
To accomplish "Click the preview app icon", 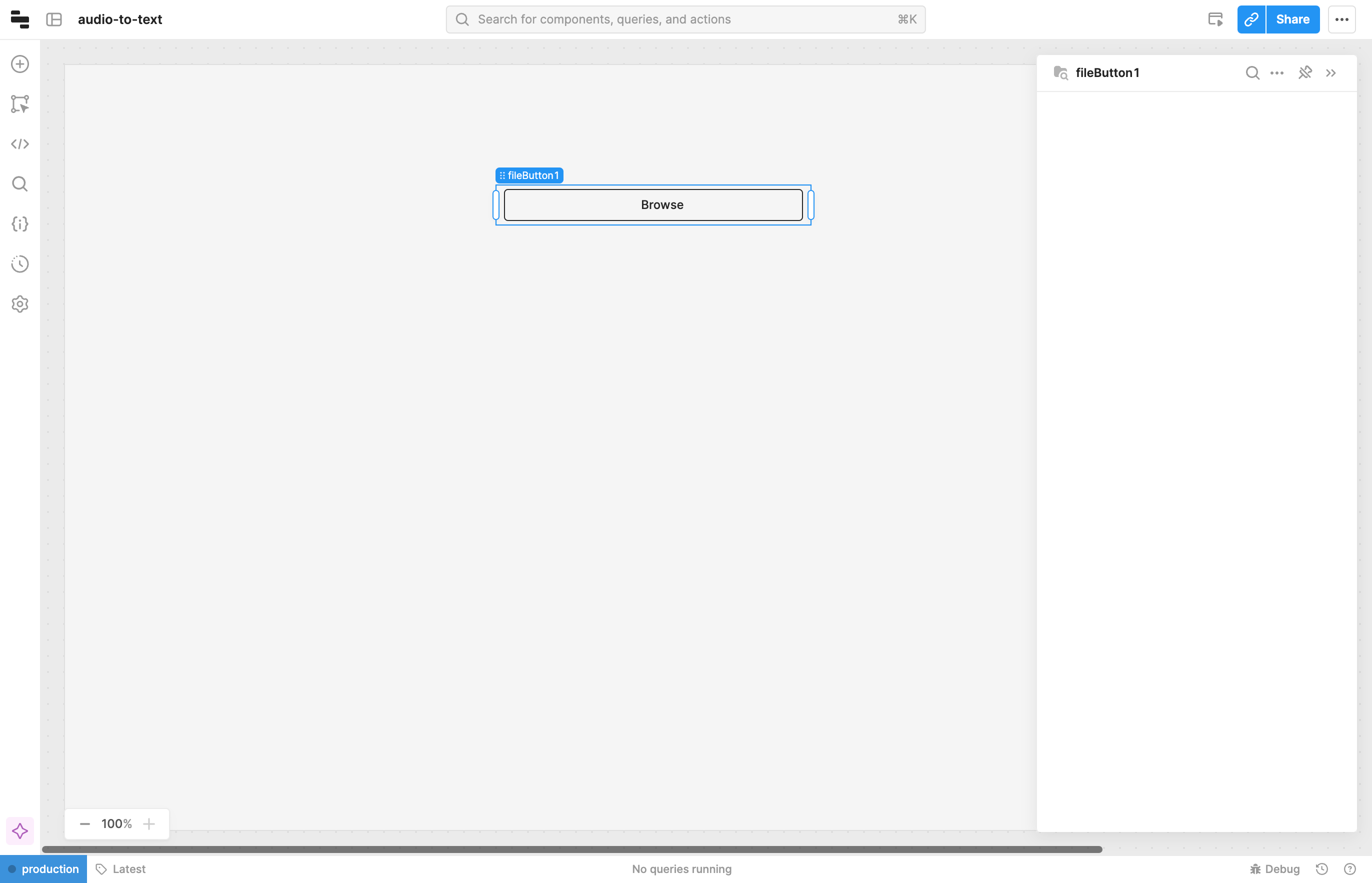I will [1215, 19].
